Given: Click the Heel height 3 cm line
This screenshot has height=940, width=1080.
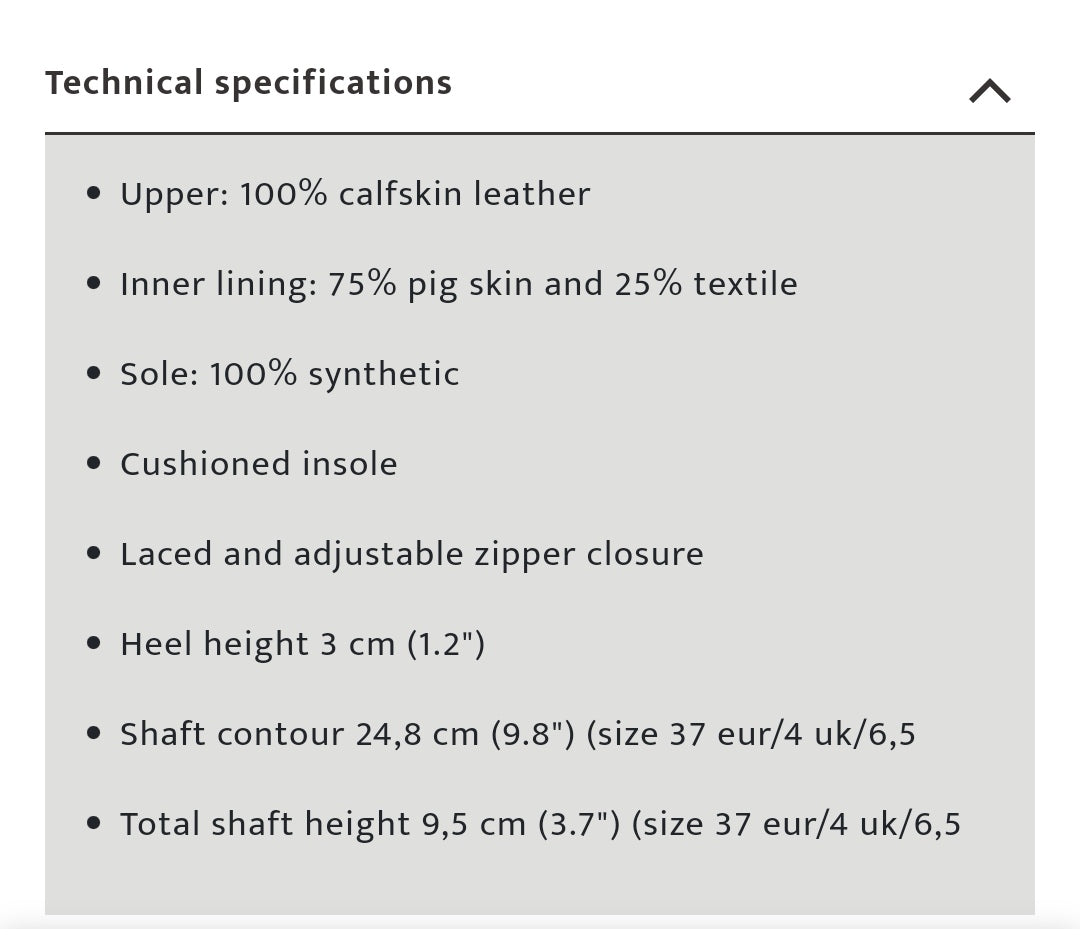Looking at the screenshot, I should click(302, 644).
